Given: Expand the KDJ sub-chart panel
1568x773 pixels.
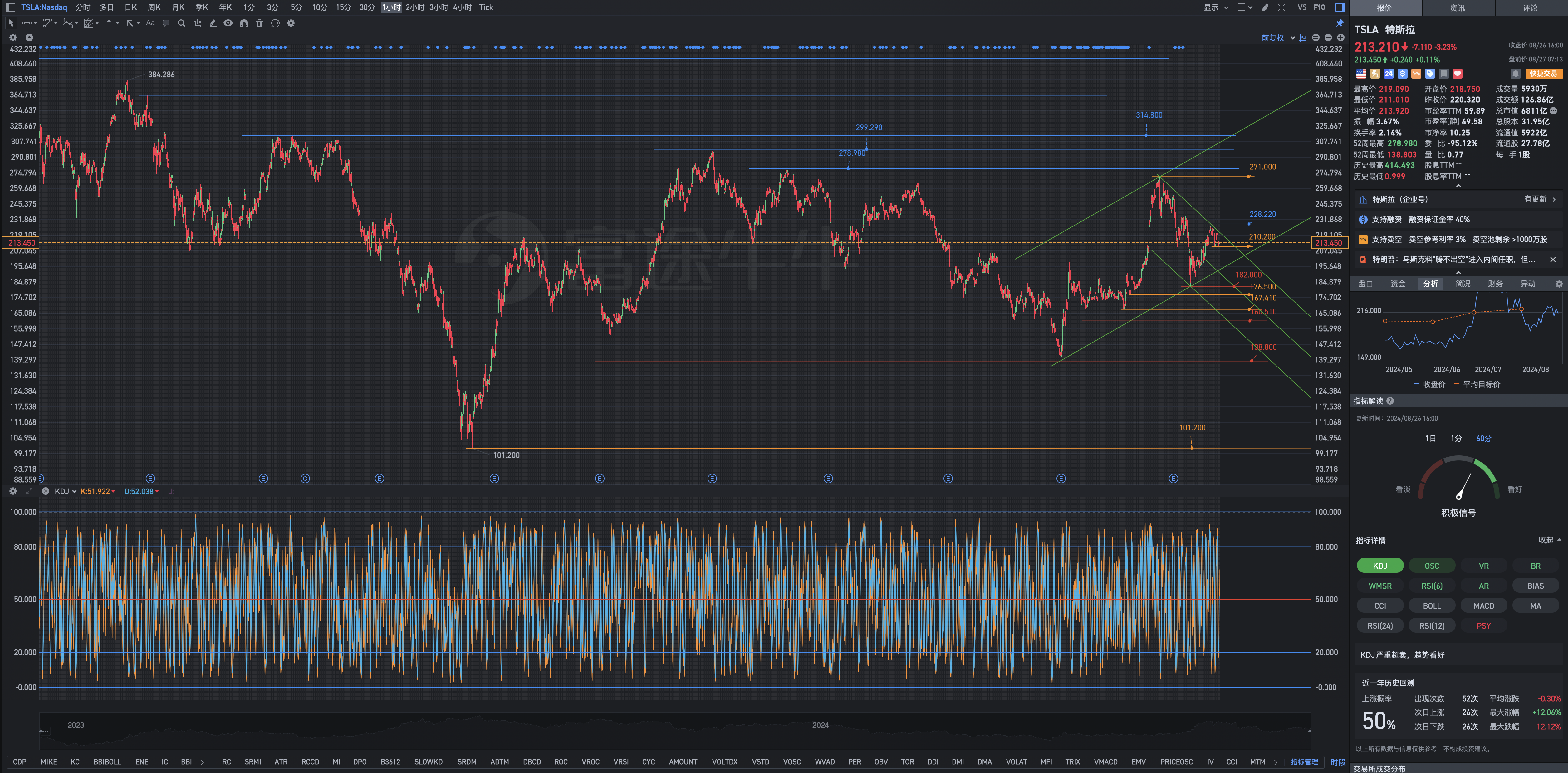Looking at the screenshot, I should click(x=29, y=491).
